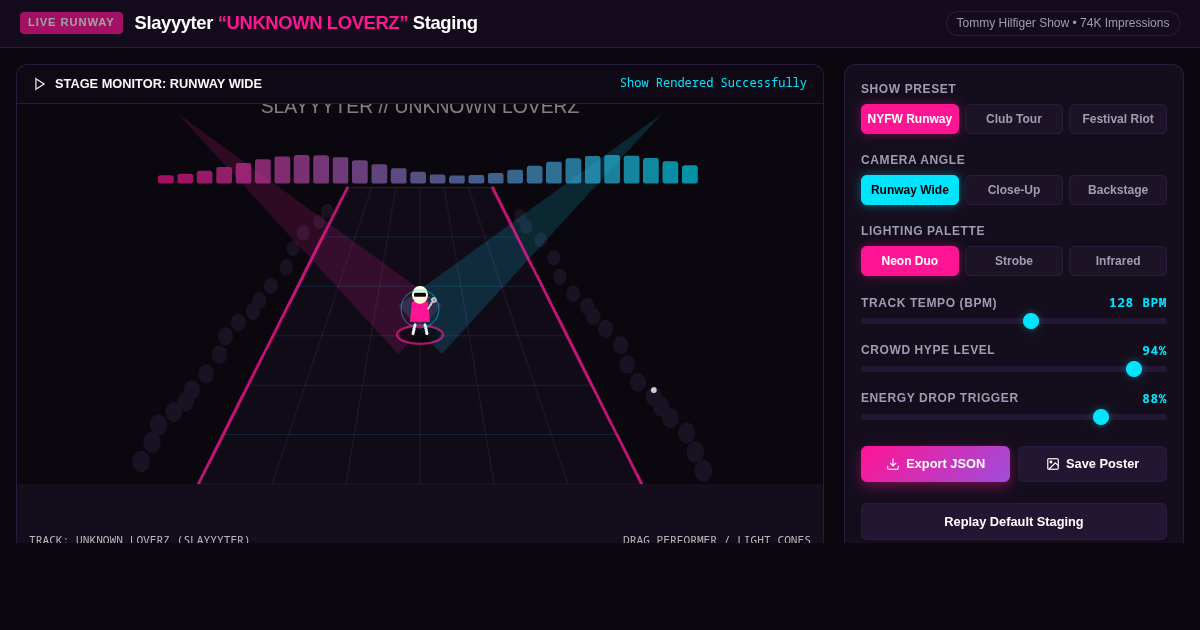Switch camera angle to Runway Wide
The height and width of the screenshot is (630, 1200).
click(x=910, y=190)
